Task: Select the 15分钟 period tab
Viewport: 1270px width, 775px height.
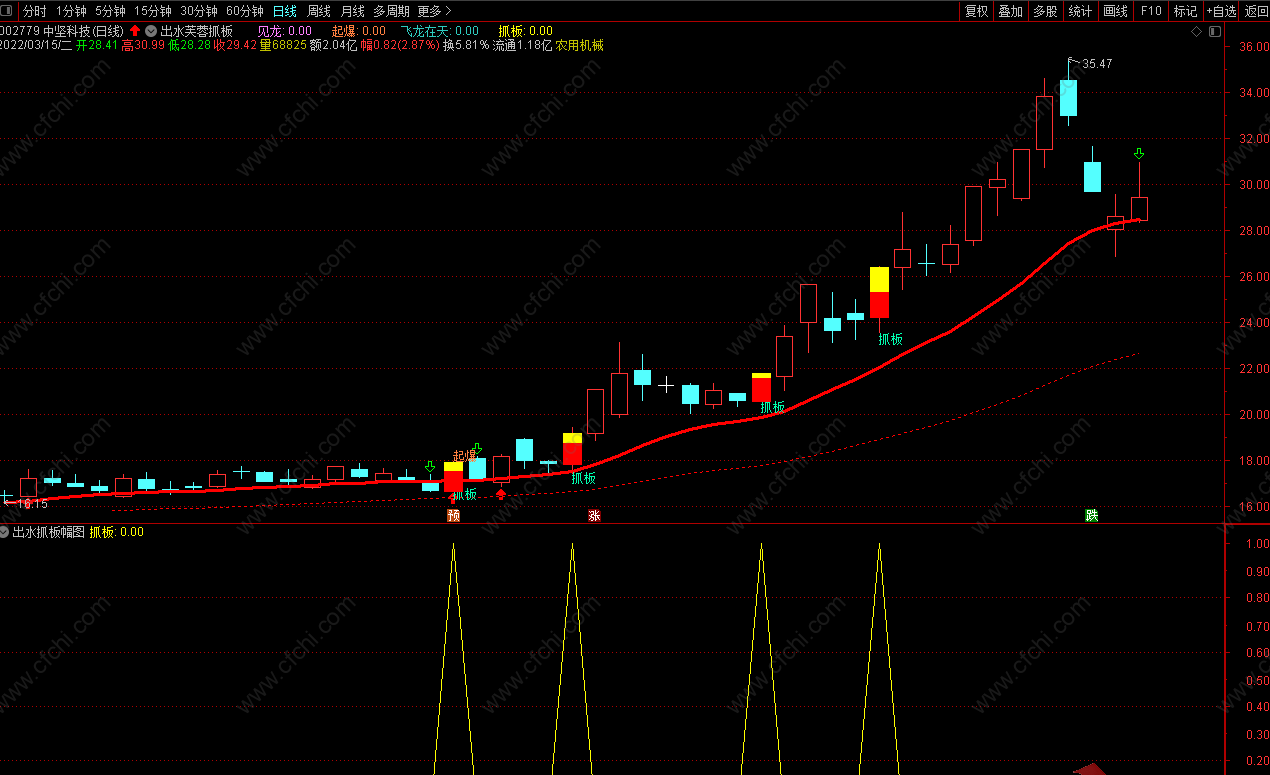Action: 153,11
